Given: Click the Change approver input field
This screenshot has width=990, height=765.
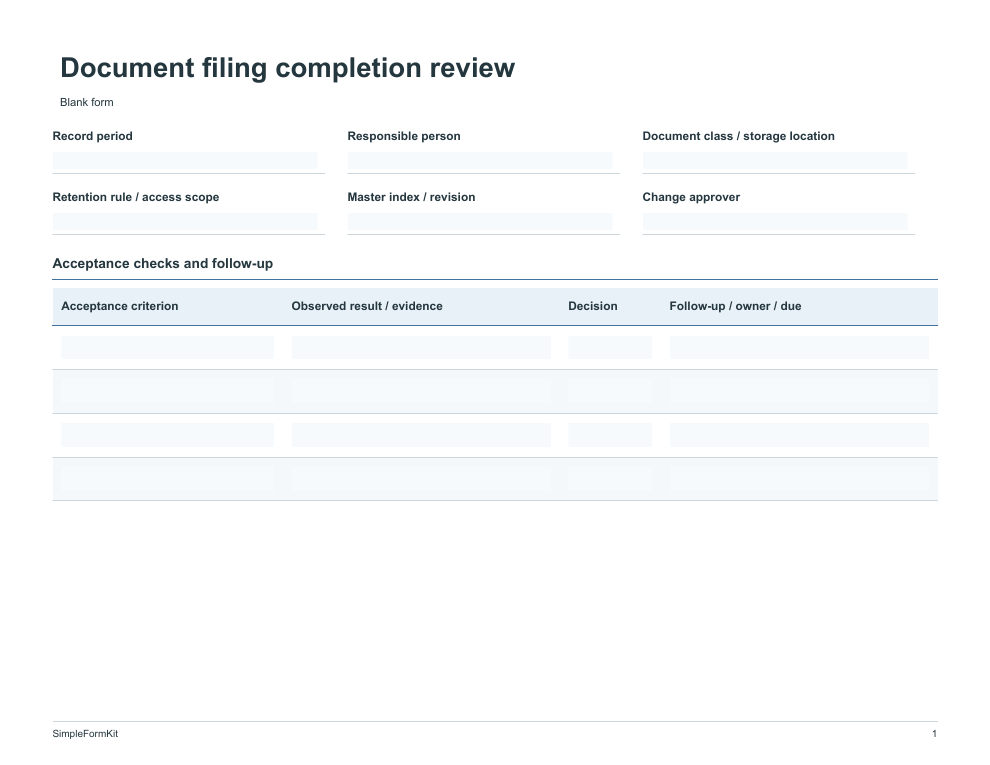Looking at the screenshot, I should coord(775,222).
